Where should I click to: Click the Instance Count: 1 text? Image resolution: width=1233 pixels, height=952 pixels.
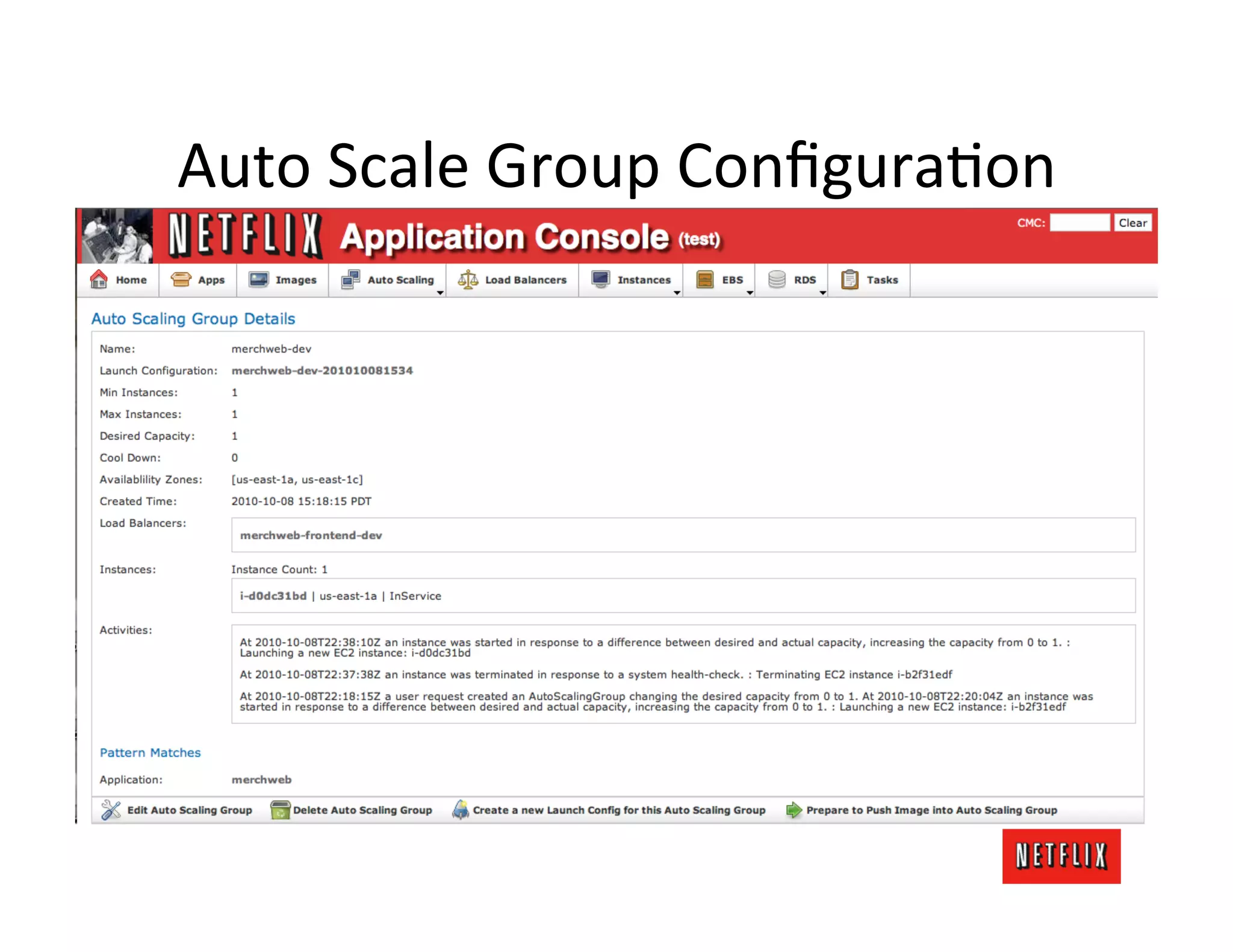coord(279,569)
